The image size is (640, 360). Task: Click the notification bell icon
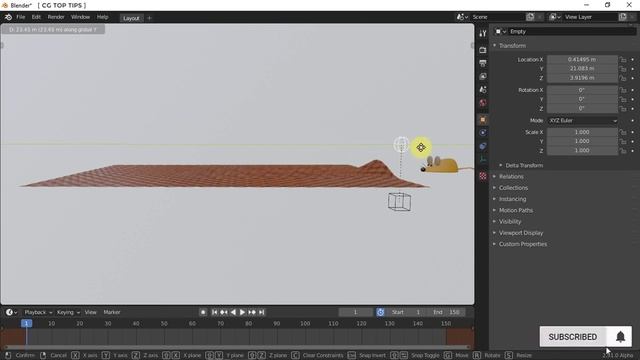(620, 337)
